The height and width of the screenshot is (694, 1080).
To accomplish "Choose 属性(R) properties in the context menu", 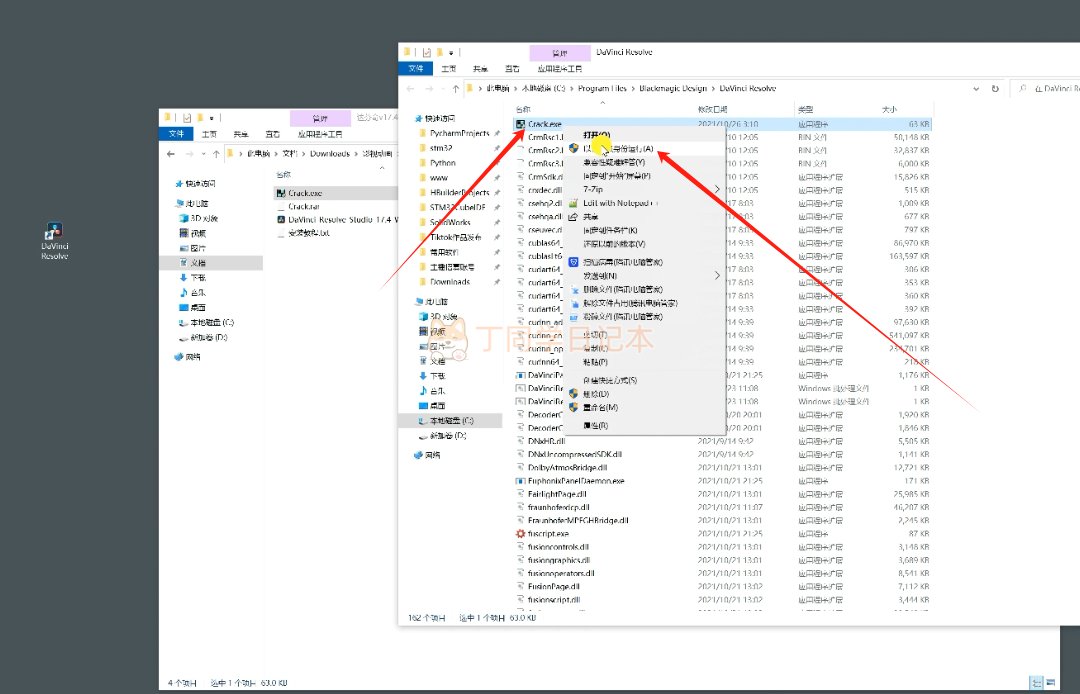I will click(x=595, y=426).
